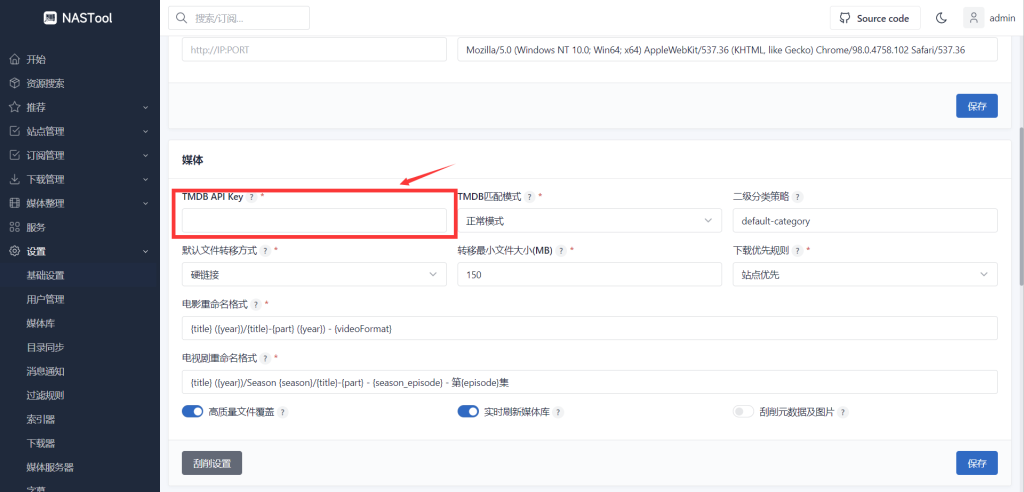Click help icon beside TMDB API Key
This screenshot has width=1024, height=492.
coord(251,197)
